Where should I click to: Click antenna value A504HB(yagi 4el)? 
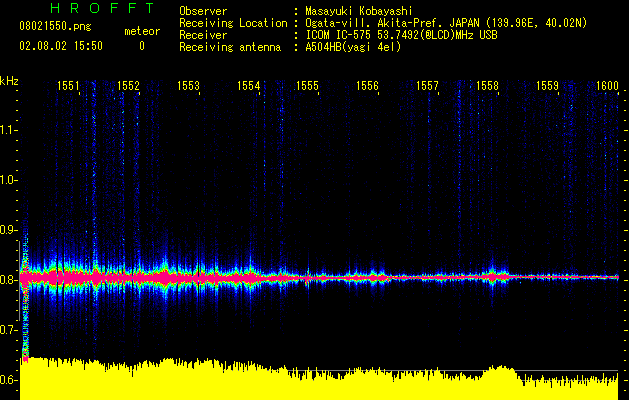pyautogui.click(x=353, y=47)
